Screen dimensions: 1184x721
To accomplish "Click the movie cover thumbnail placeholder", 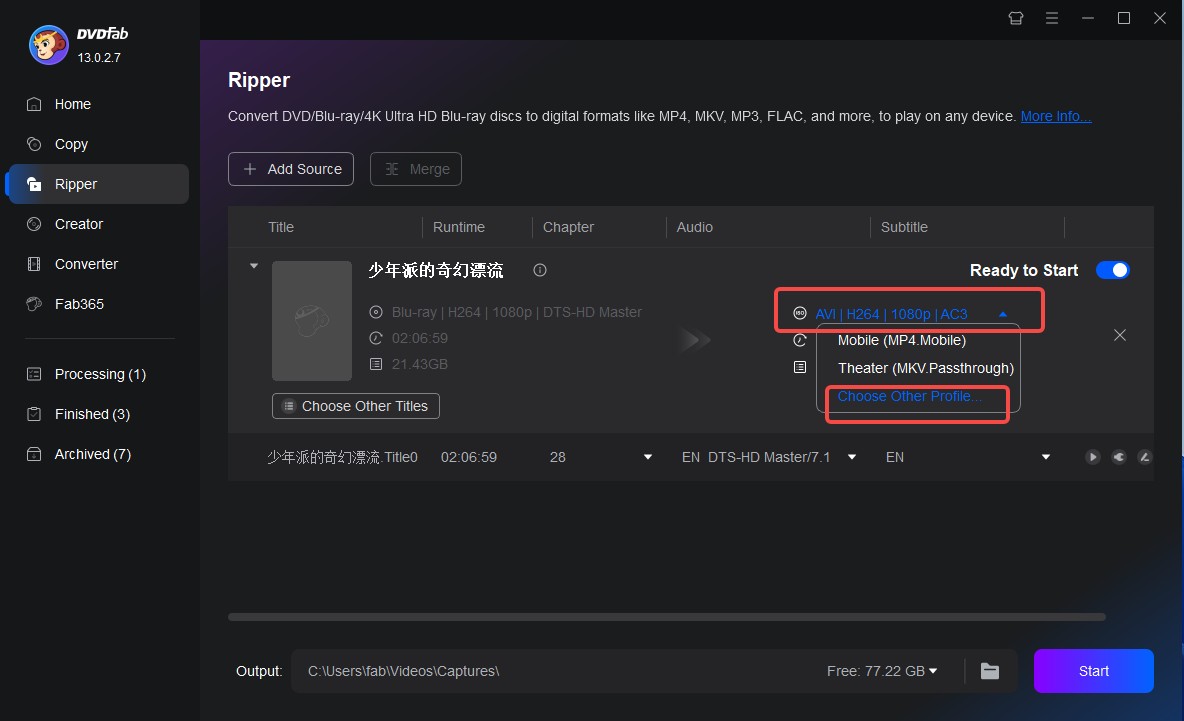I will tap(312, 321).
